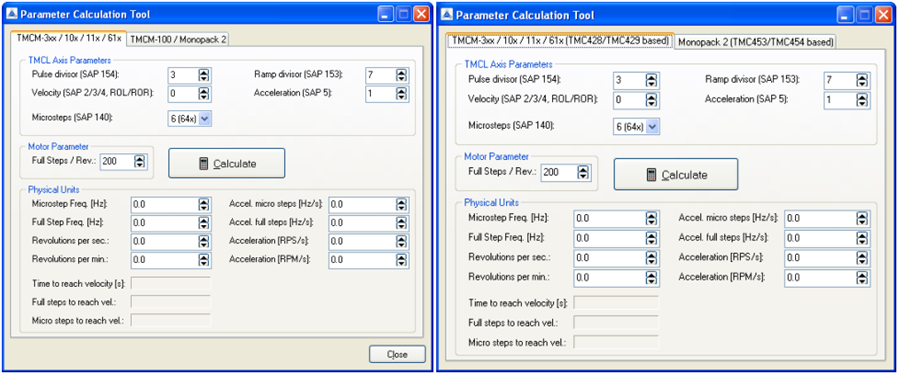The image size is (900, 375).
Task: Click Ramp divisor stepper in left window
Action: [401, 76]
